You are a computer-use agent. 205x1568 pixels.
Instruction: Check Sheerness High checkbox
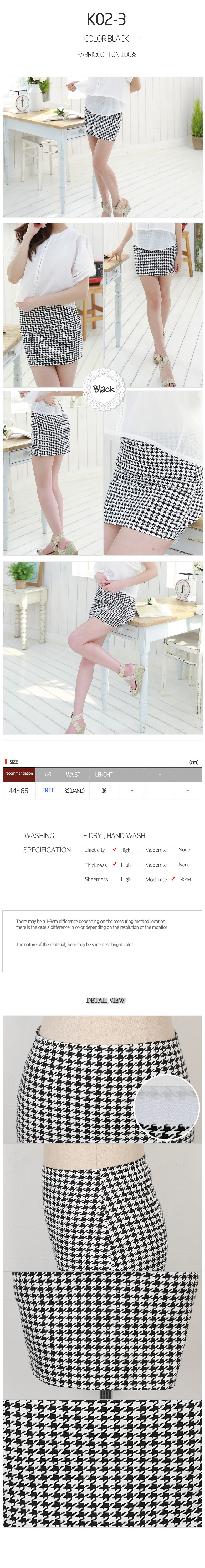[x=114, y=879]
